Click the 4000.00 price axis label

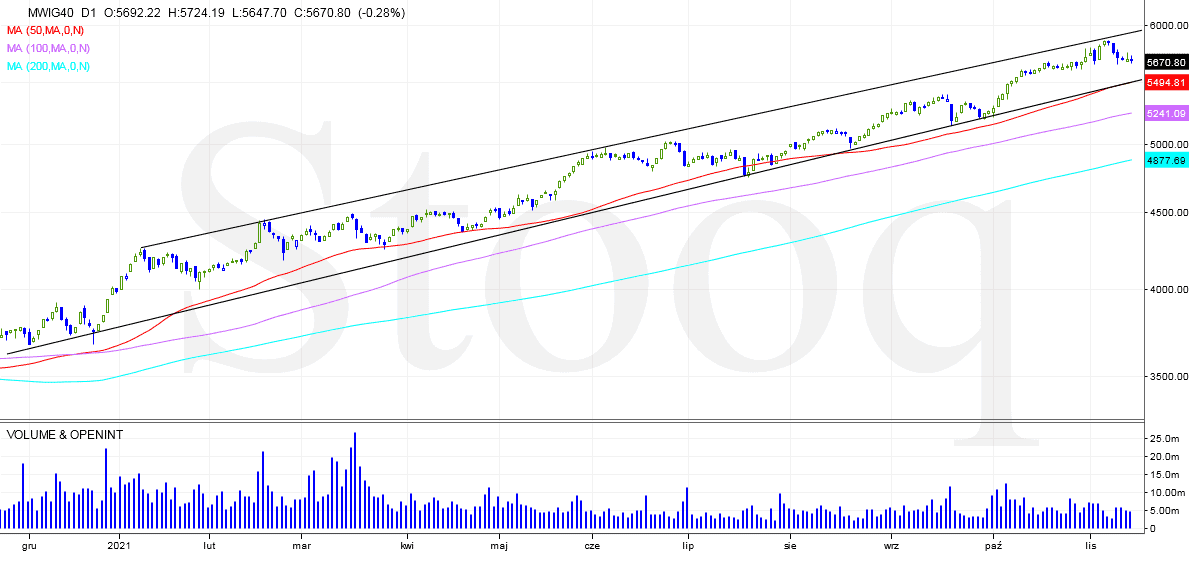[1168, 290]
